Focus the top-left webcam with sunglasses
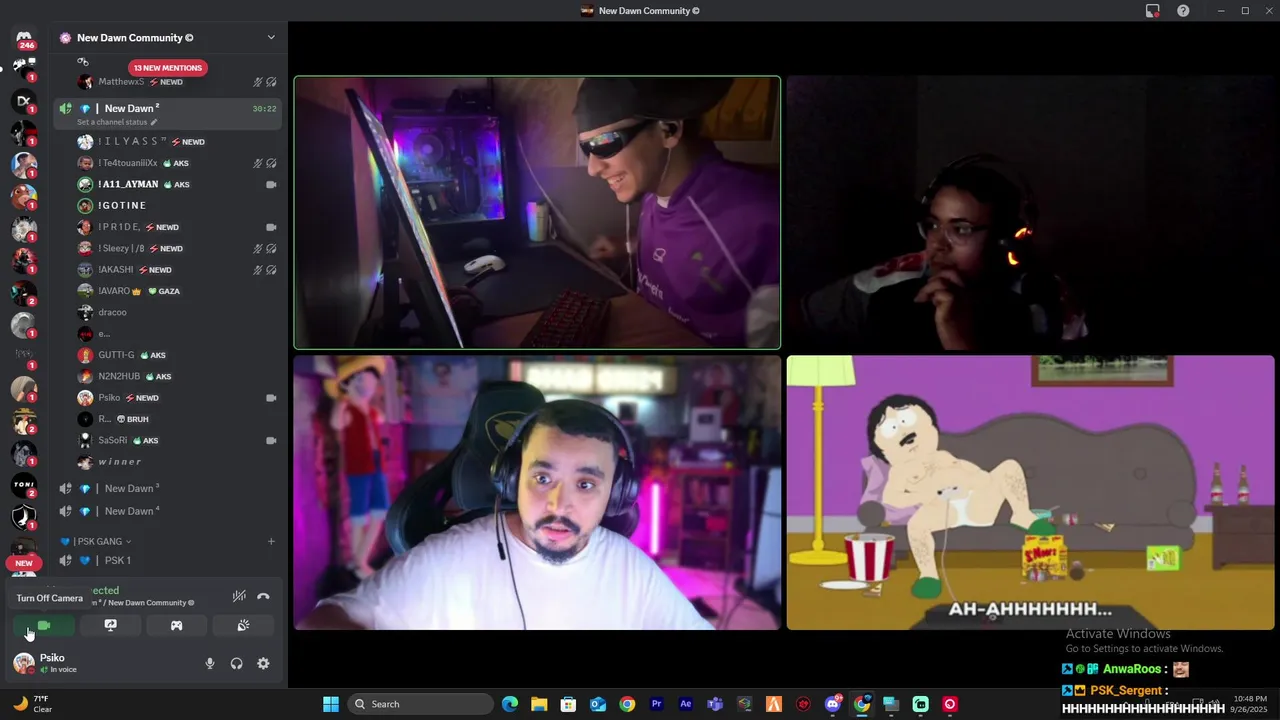1280x720 pixels. (537, 213)
